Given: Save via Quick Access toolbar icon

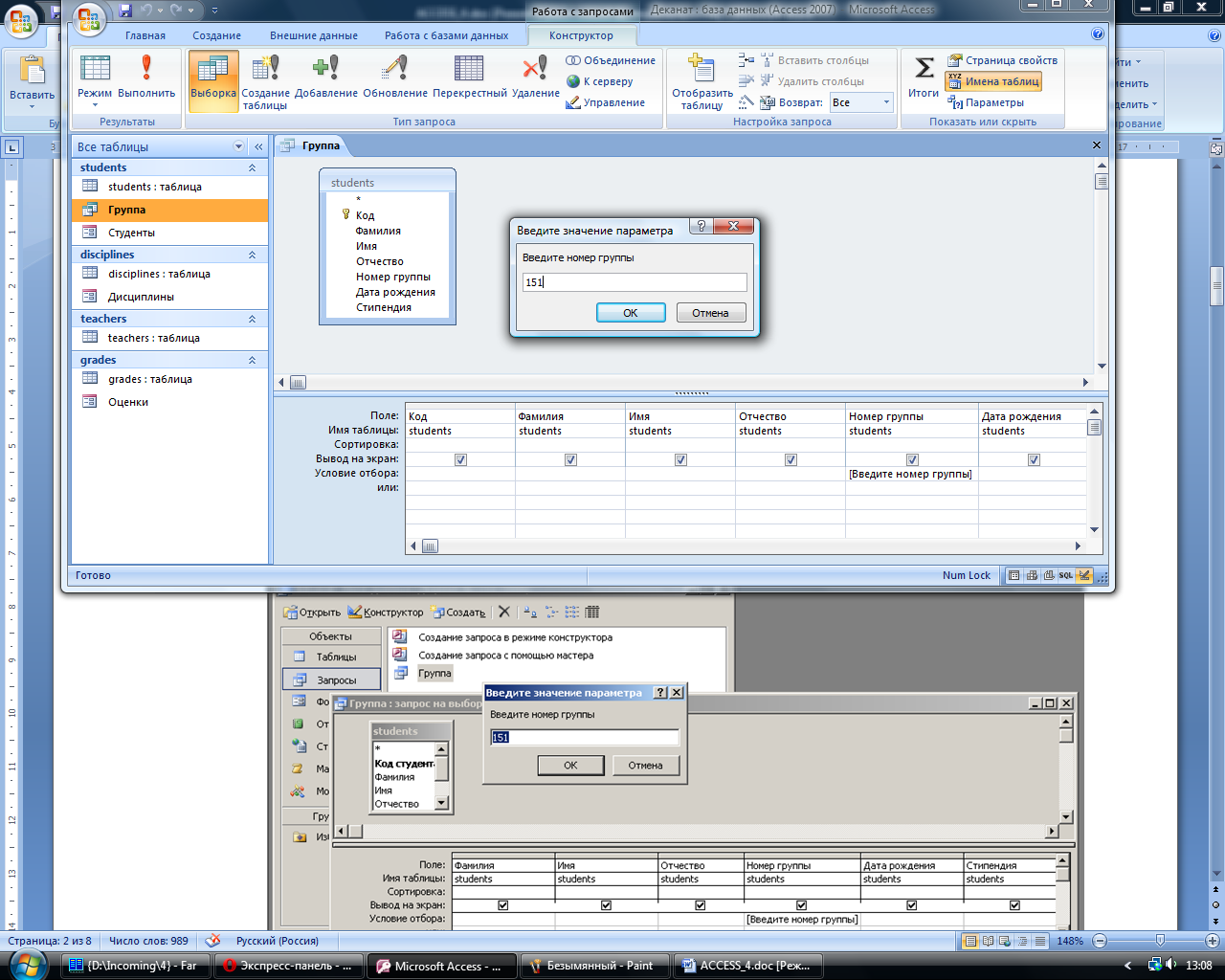Looking at the screenshot, I should tap(125, 11).
